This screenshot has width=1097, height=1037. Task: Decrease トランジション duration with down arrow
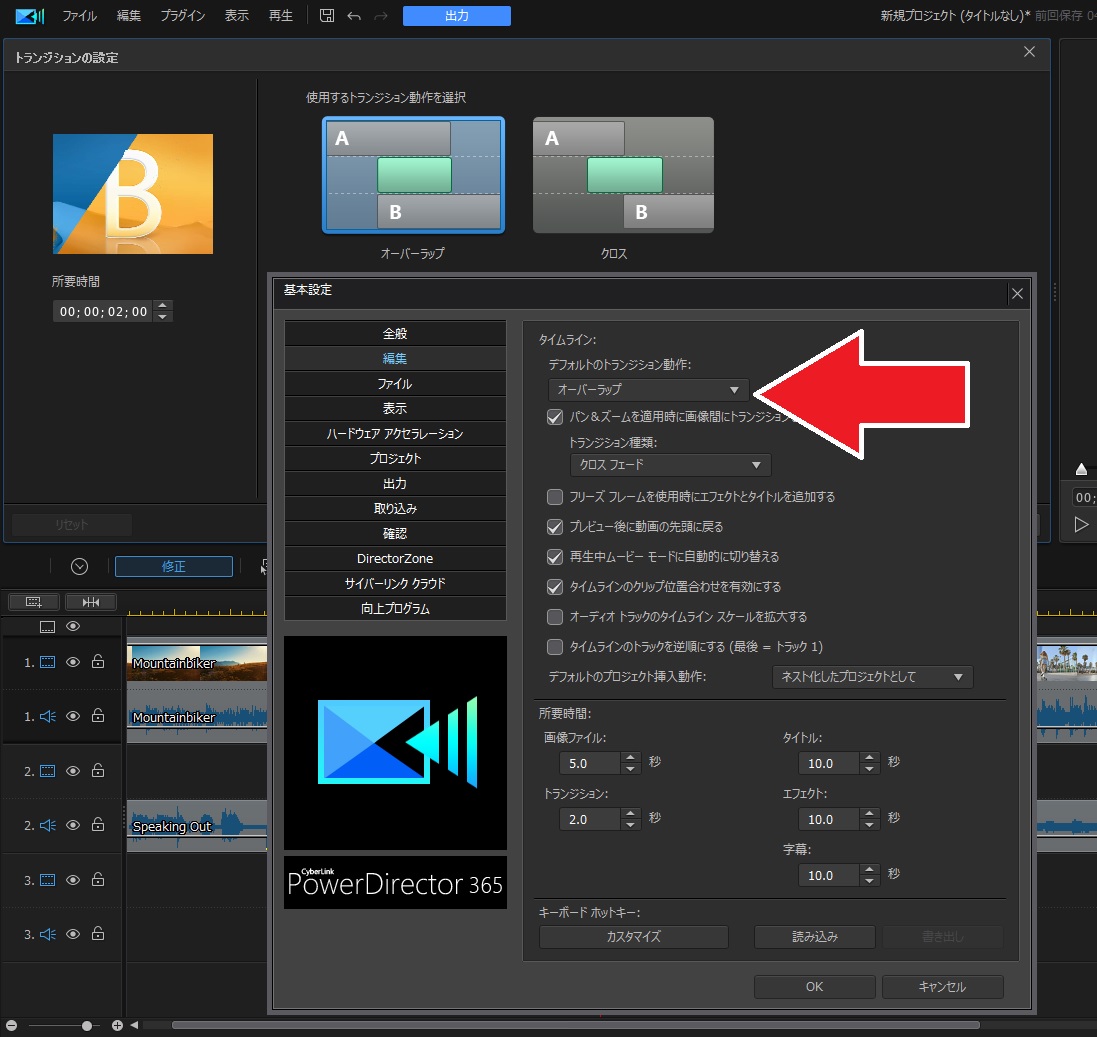click(630, 825)
